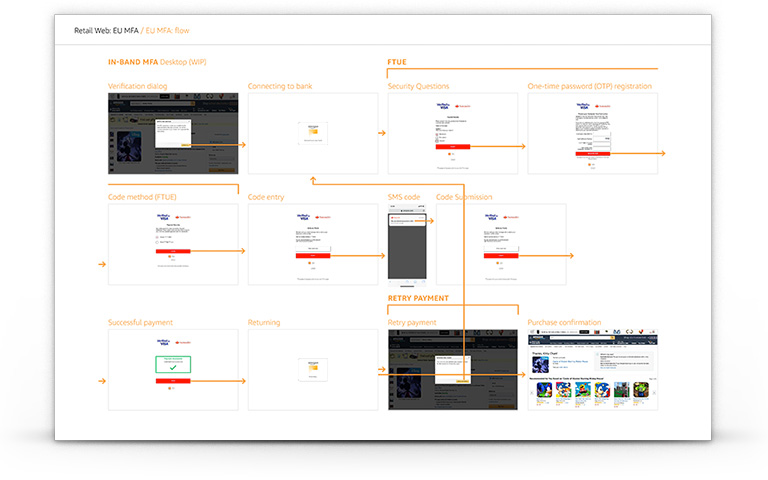Select first radio option in Code method screen
This screenshot has height=480, width=768.
[x=157, y=237]
